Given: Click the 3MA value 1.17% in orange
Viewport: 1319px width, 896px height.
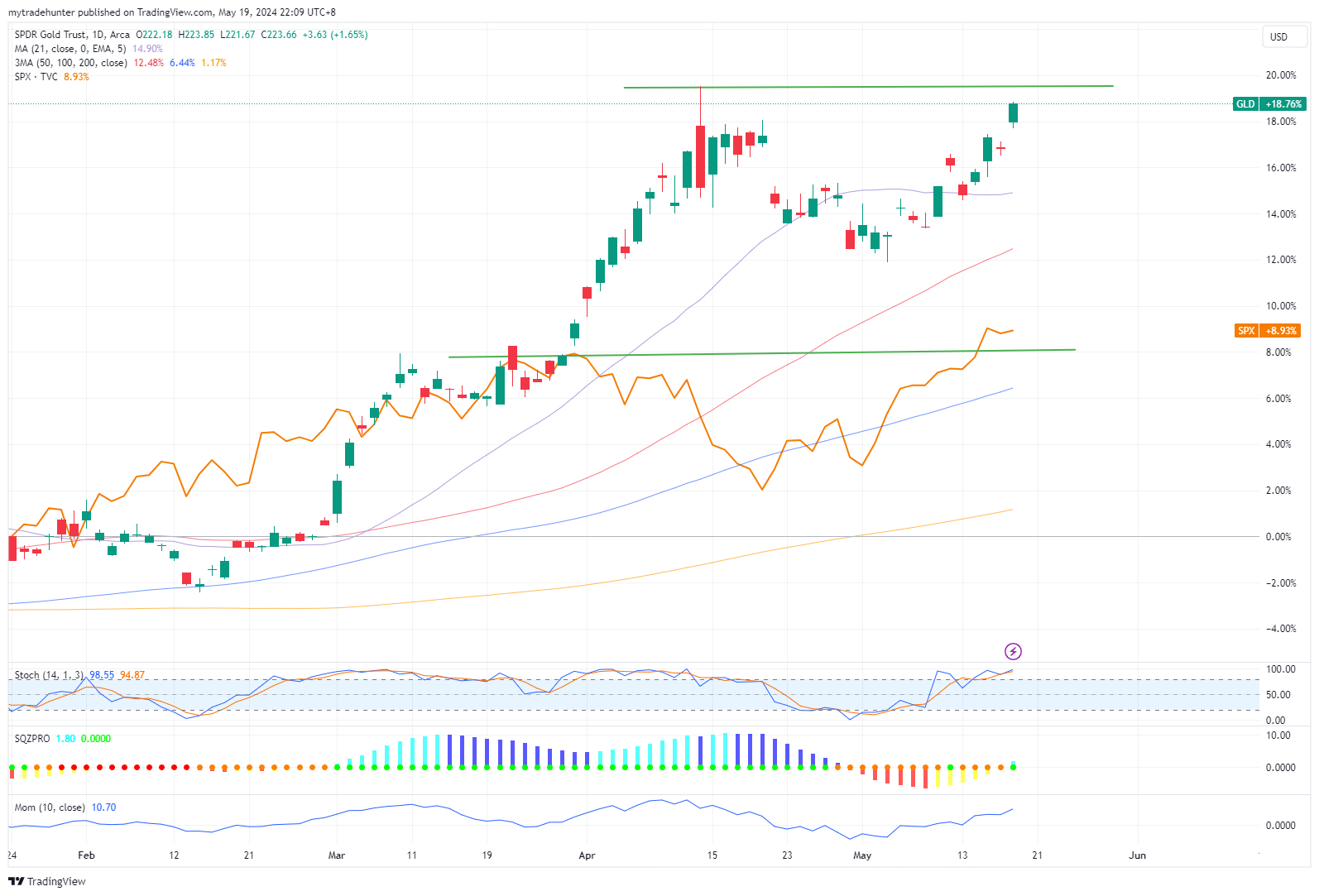Looking at the screenshot, I should [213, 63].
